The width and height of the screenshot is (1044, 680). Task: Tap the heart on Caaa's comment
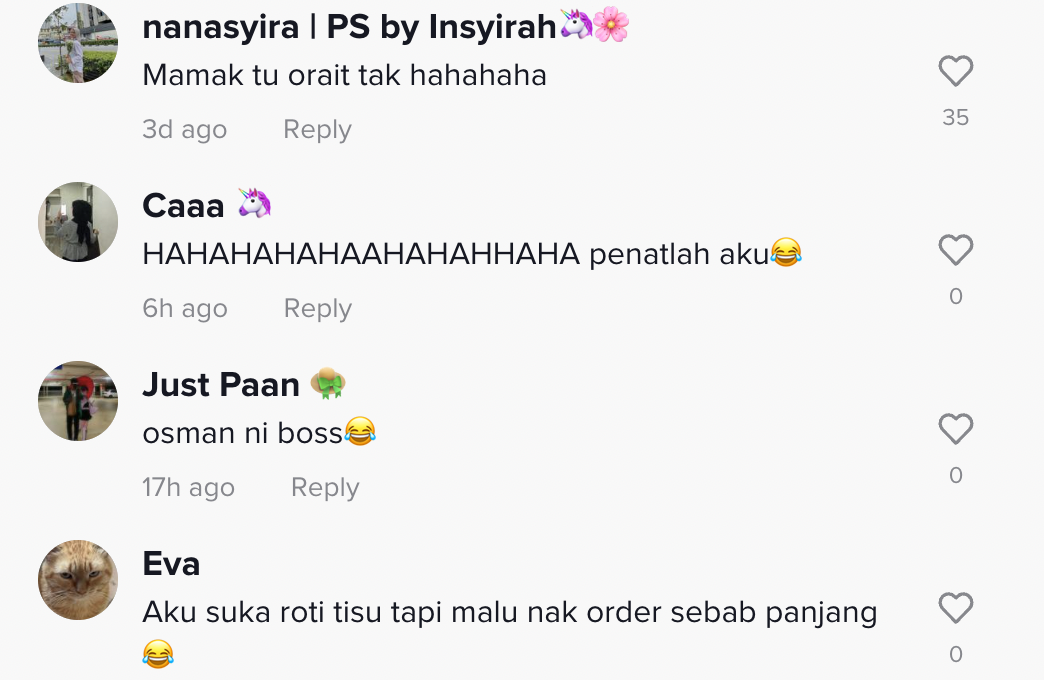coord(955,250)
